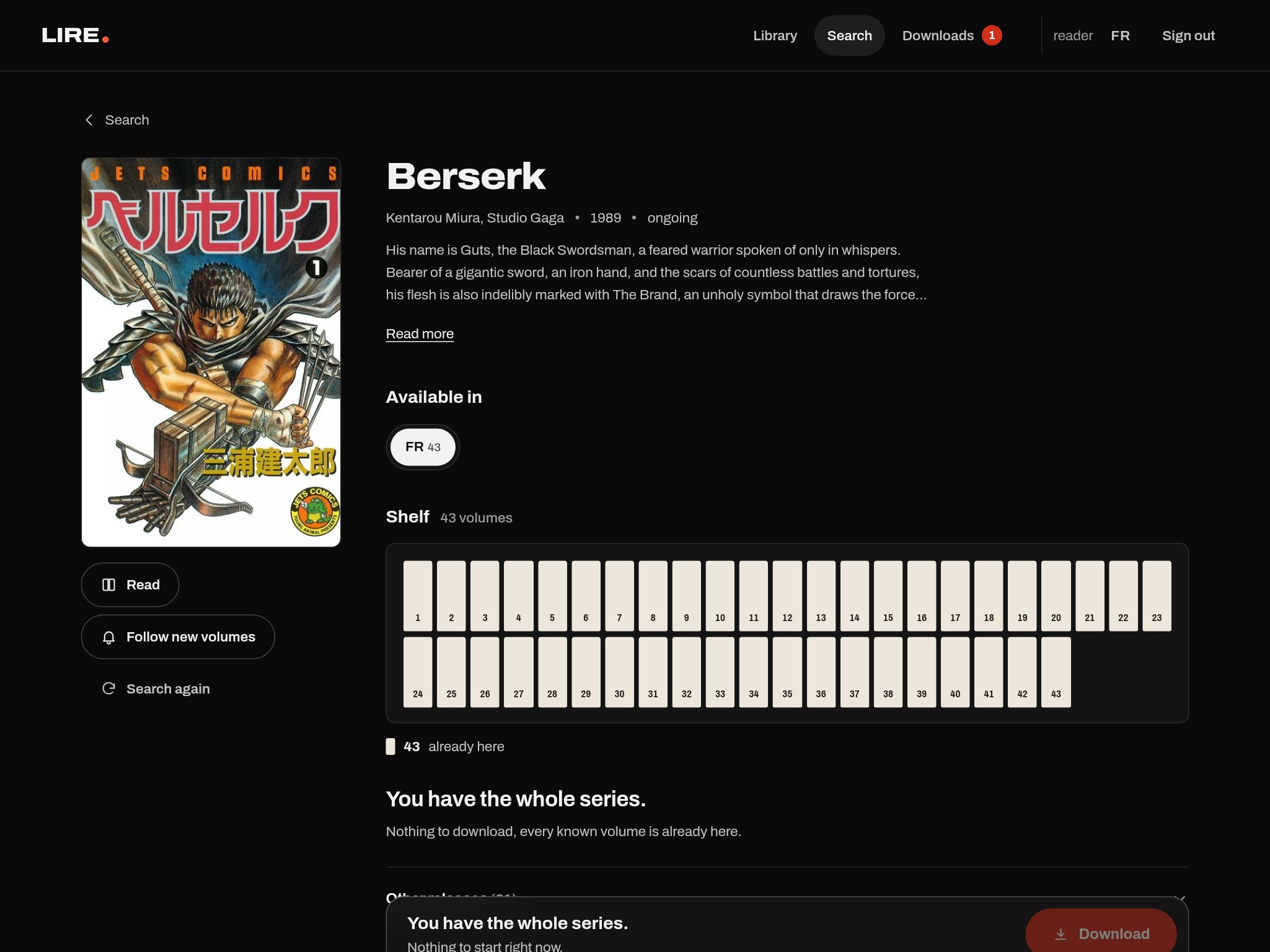Click the download arrow icon
Viewport: 1270px width, 952px height.
(1061, 933)
